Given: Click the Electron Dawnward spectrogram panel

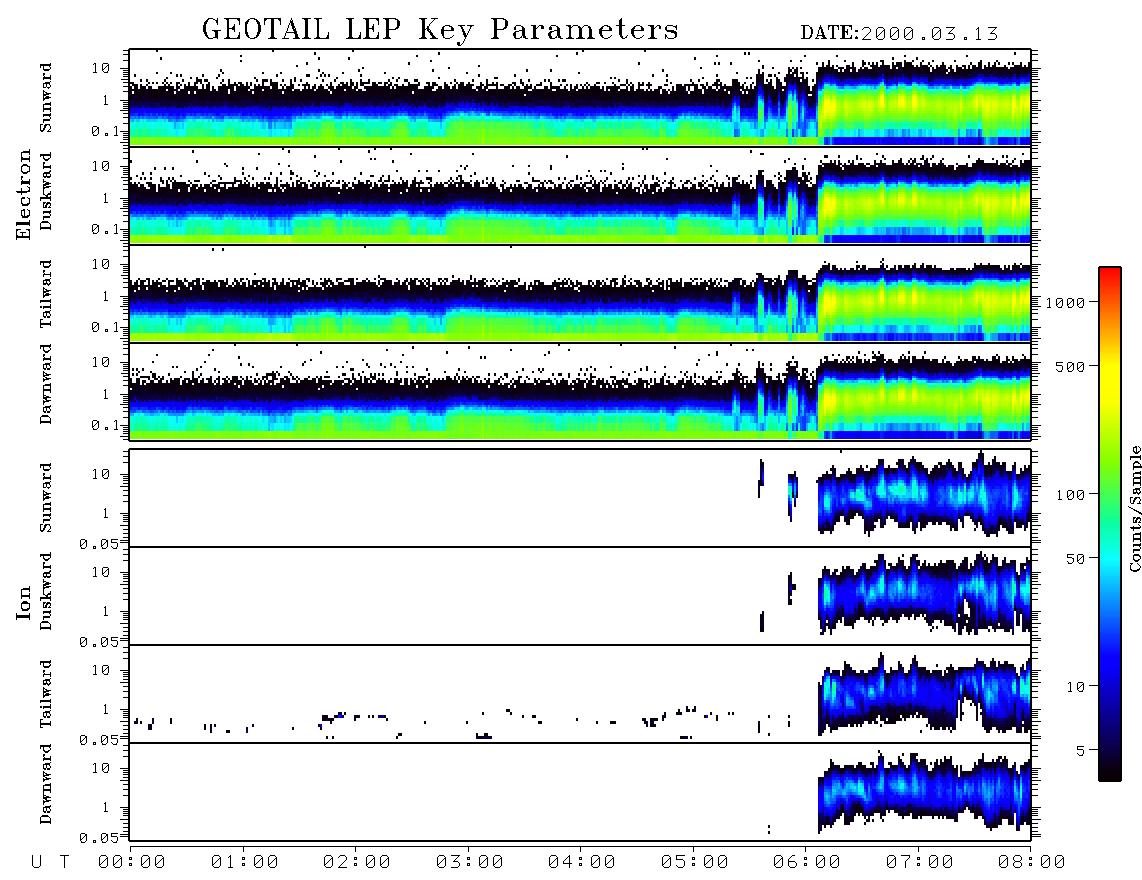Looking at the screenshot, I should click(x=580, y=392).
